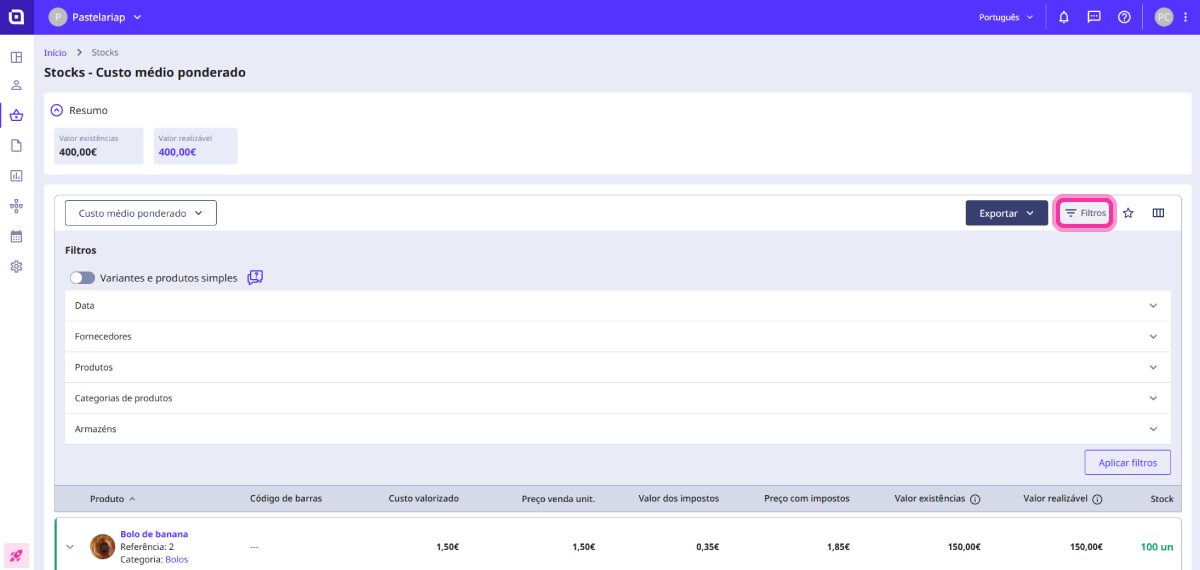Screen dimensions: 1200x570
Task: Click info icon beside Valor realizável column
Action: tap(1097, 499)
